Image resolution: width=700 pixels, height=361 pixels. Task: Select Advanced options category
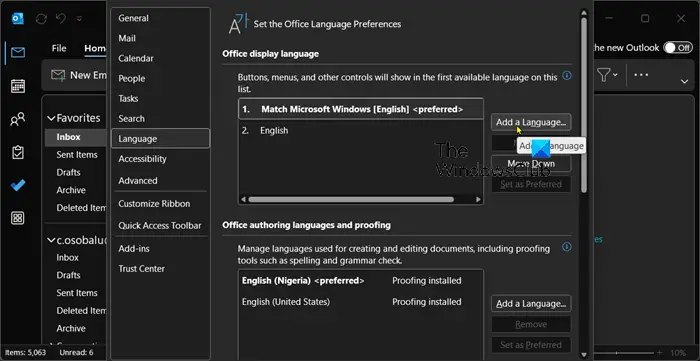(x=160, y=181)
